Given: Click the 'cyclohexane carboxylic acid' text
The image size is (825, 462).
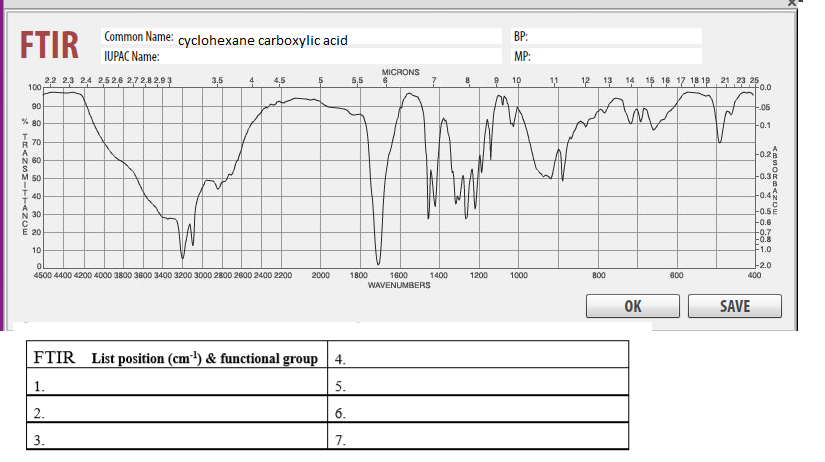Looking at the screenshot, I should click(263, 40).
